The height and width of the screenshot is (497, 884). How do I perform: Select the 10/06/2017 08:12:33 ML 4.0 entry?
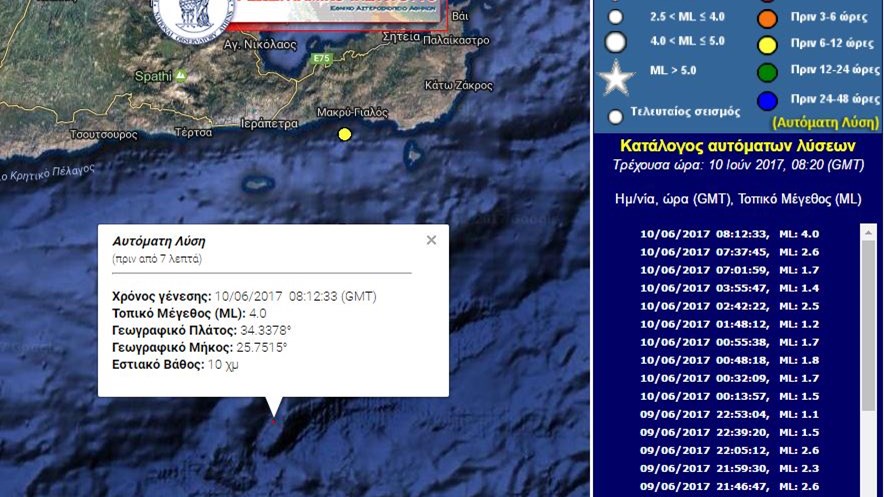[730, 234]
